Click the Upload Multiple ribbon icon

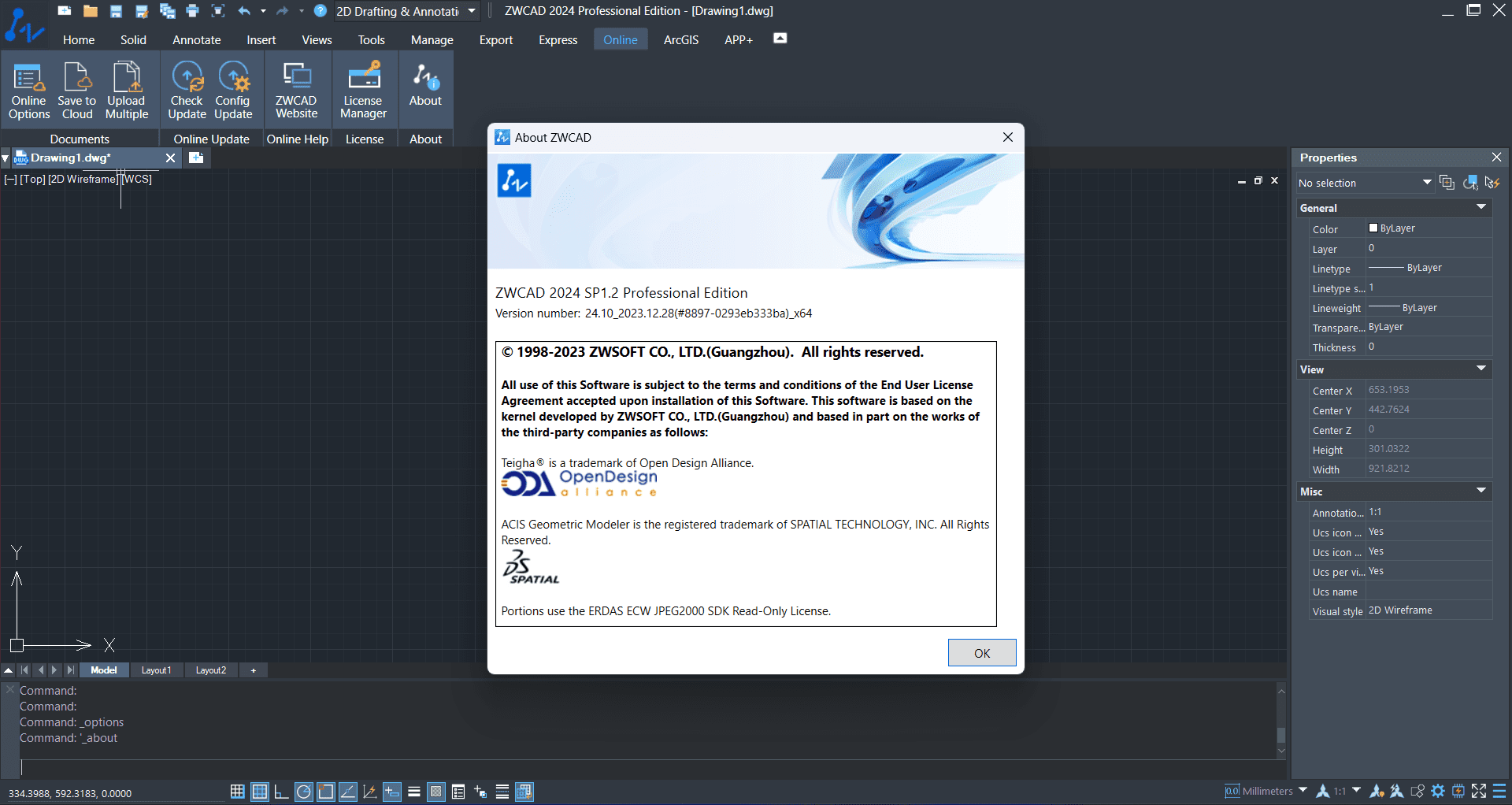tap(127, 91)
